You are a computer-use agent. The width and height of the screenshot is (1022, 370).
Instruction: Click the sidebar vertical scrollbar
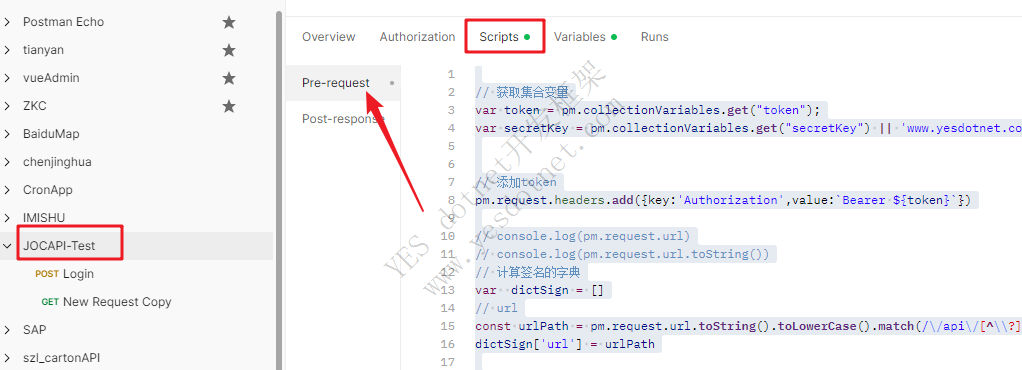point(279,189)
